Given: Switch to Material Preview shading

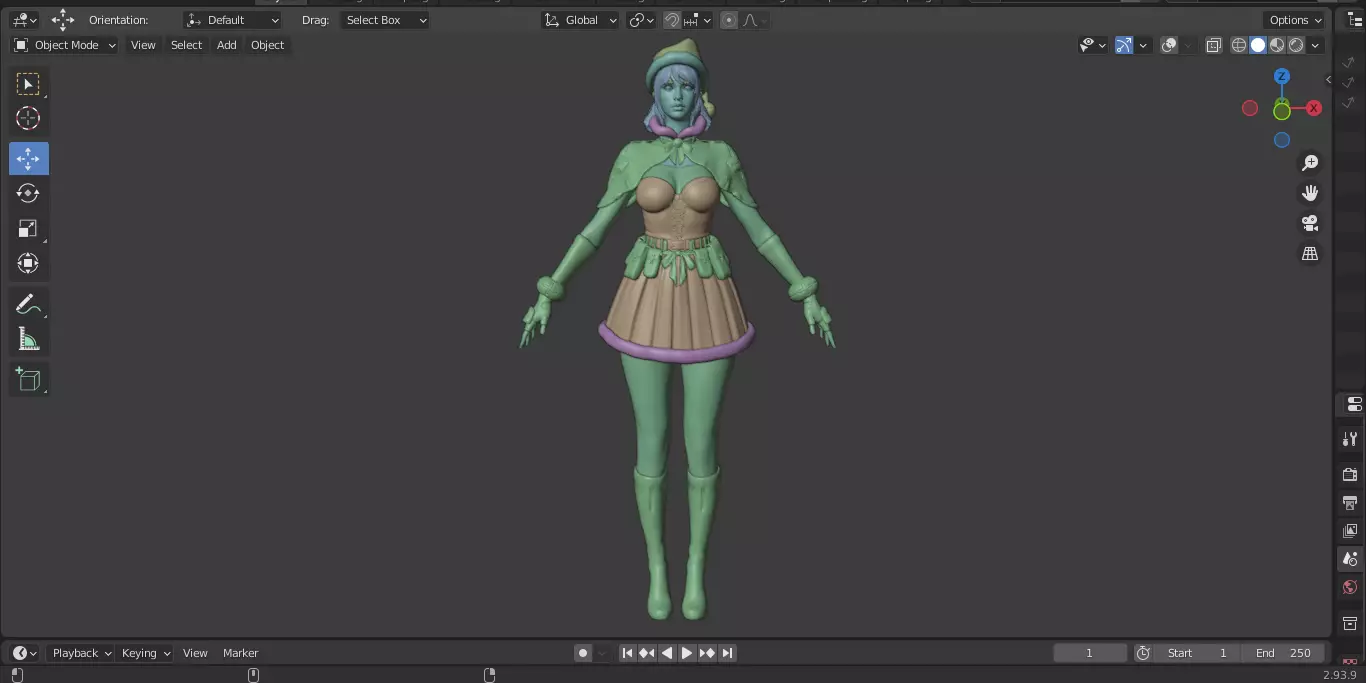Looking at the screenshot, I should pyautogui.click(x=1277, y=45).
